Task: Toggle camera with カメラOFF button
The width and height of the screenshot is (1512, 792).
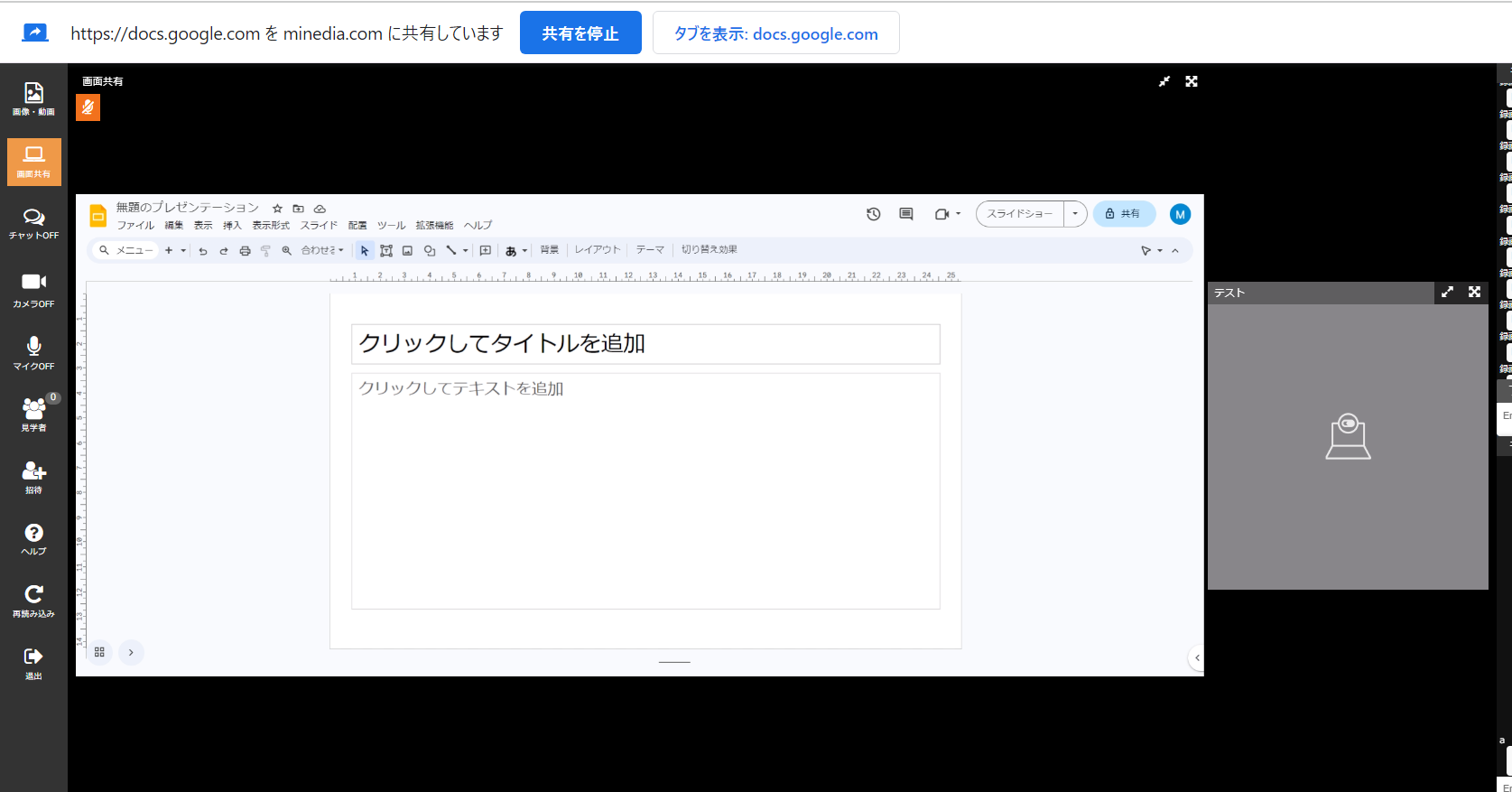Action: point(33,290)
